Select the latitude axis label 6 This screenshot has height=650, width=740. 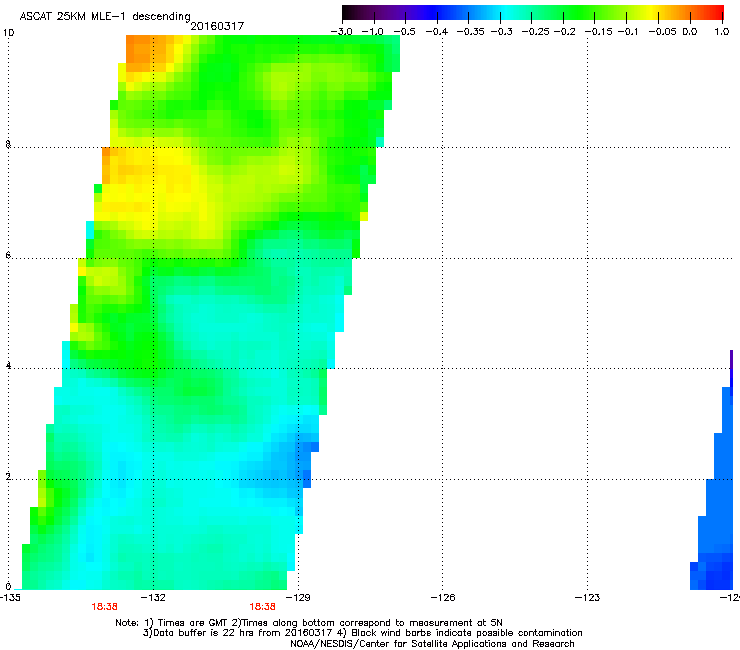pos(8,255)
